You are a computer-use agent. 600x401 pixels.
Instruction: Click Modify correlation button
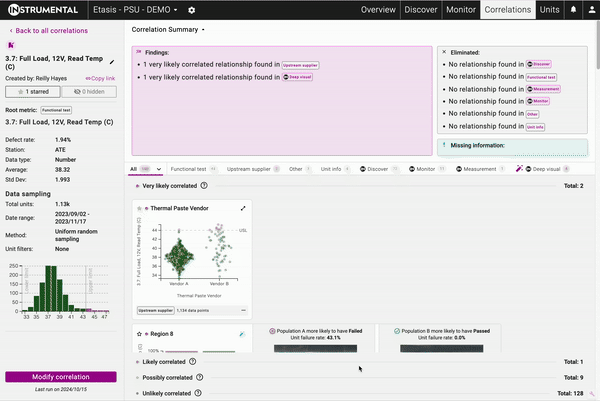(61, 377)
